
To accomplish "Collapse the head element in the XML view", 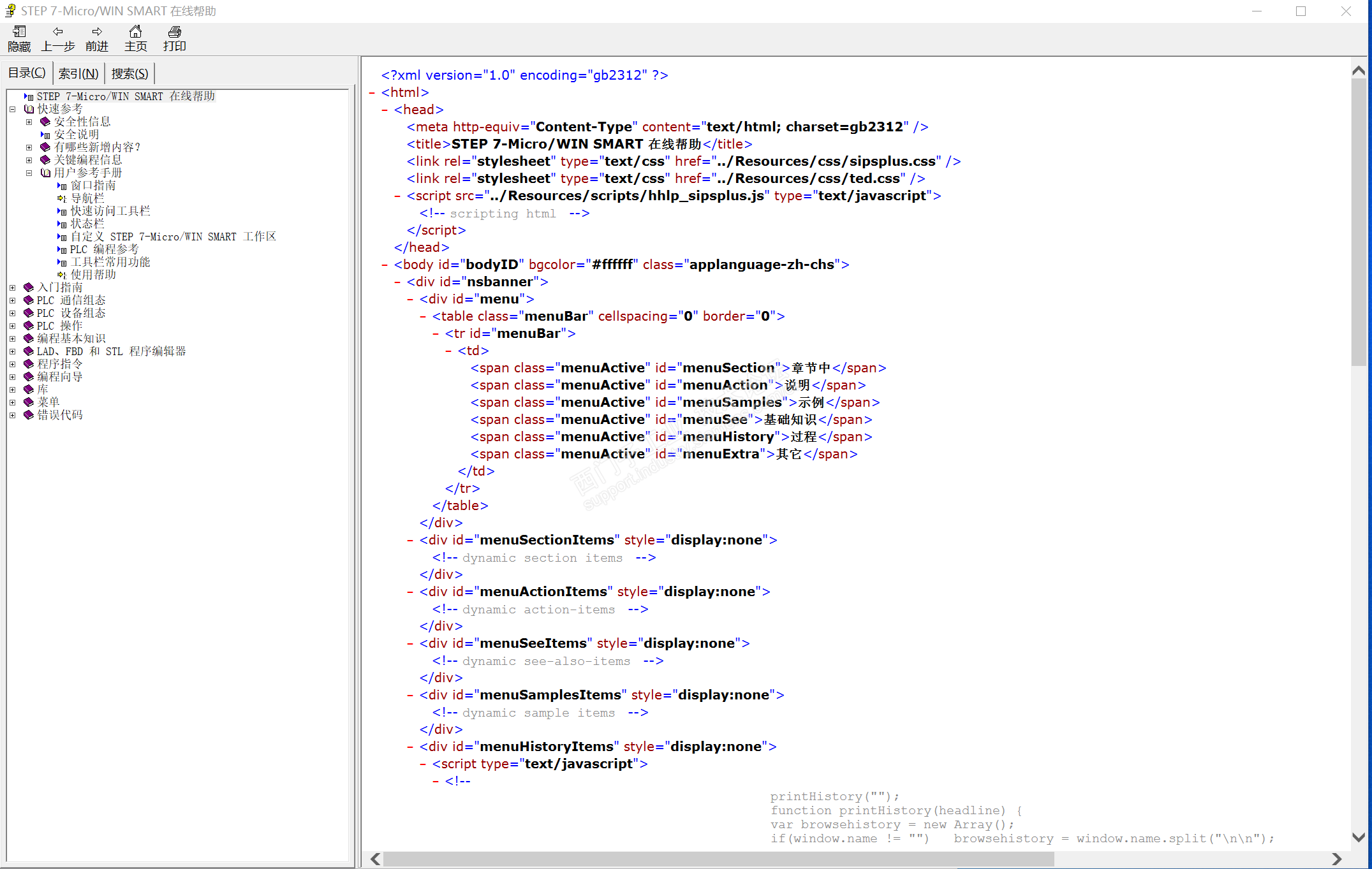I will point(385,110).
